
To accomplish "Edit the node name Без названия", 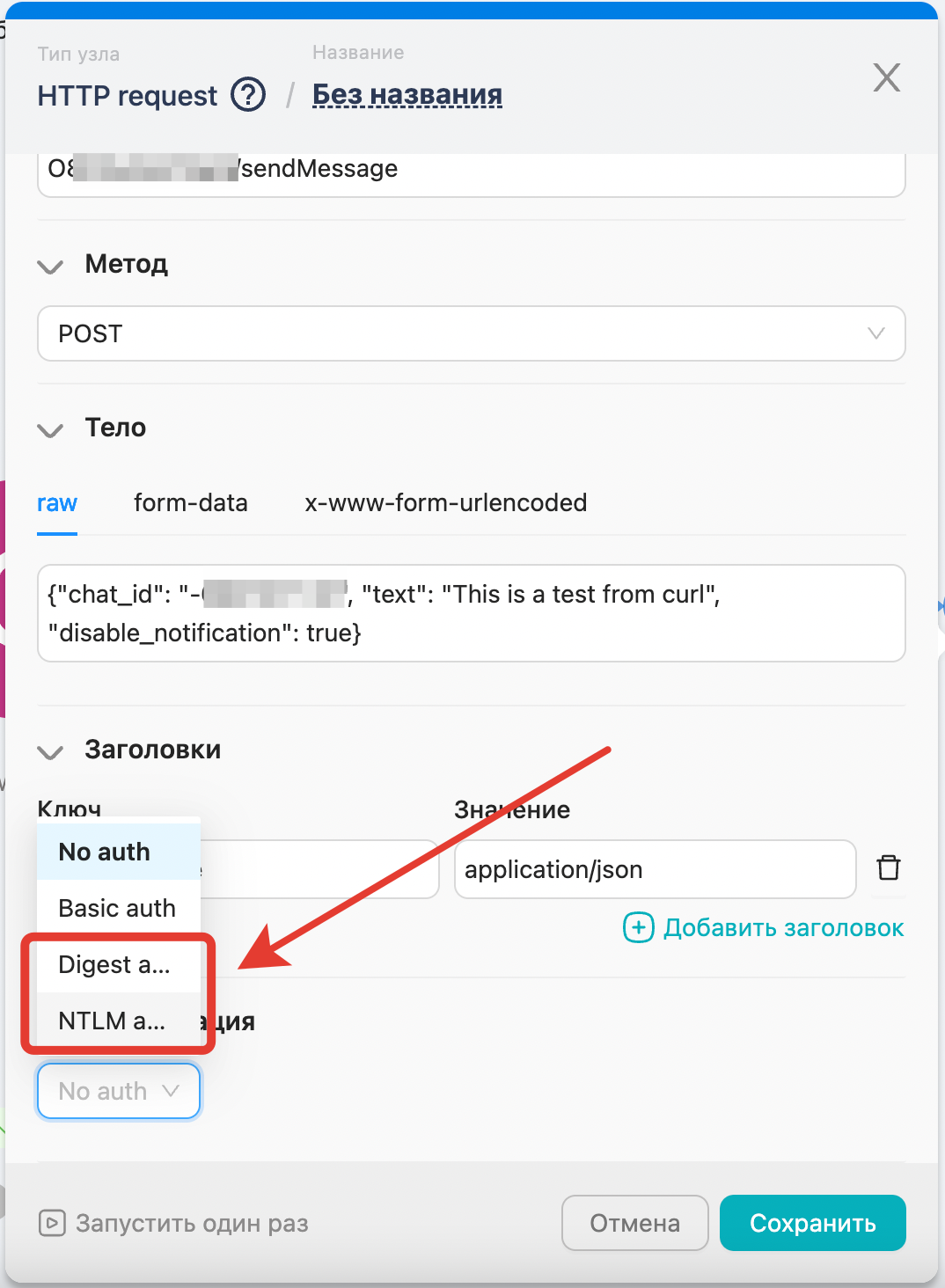I will (407, 95).
